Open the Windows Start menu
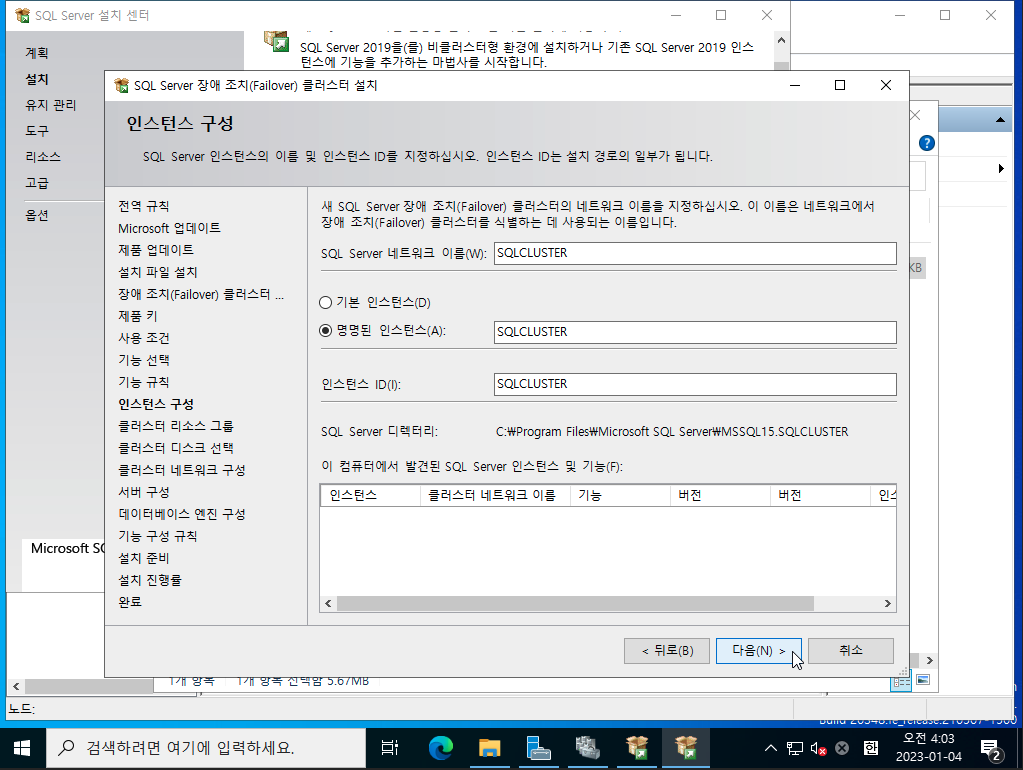1023x770 pixels. point(22,748)
